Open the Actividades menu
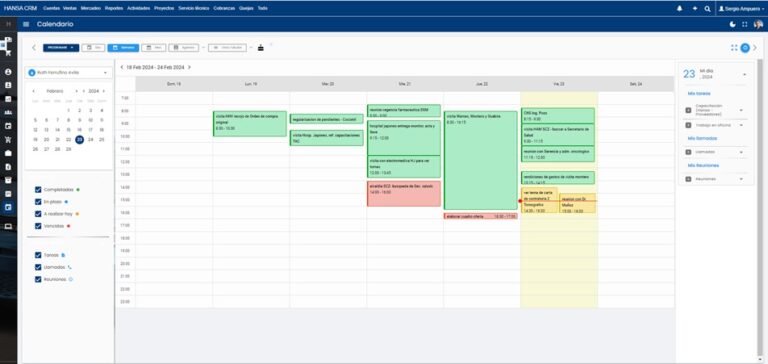 point(138,8)
